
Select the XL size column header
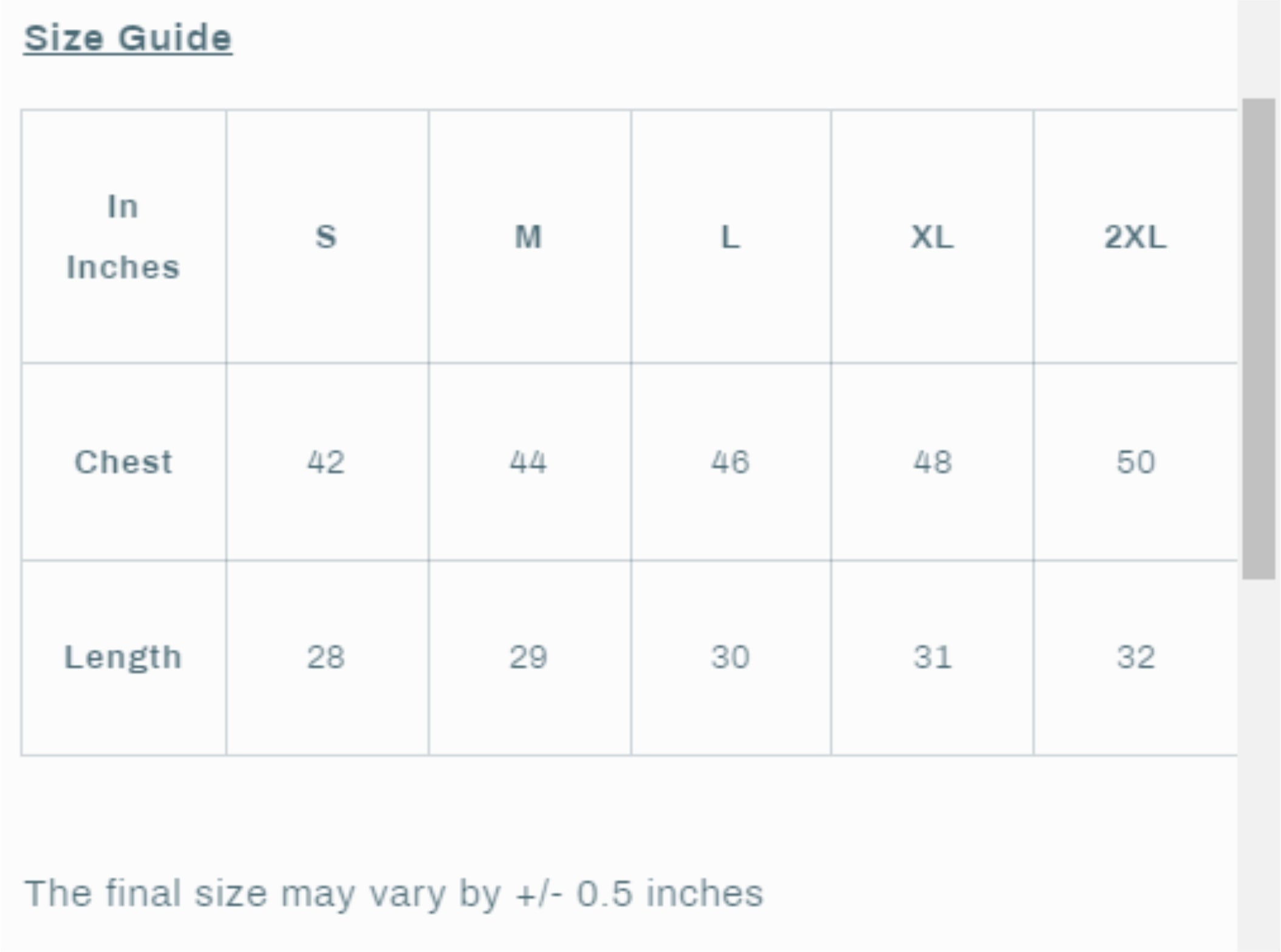(x=932, y=237)
